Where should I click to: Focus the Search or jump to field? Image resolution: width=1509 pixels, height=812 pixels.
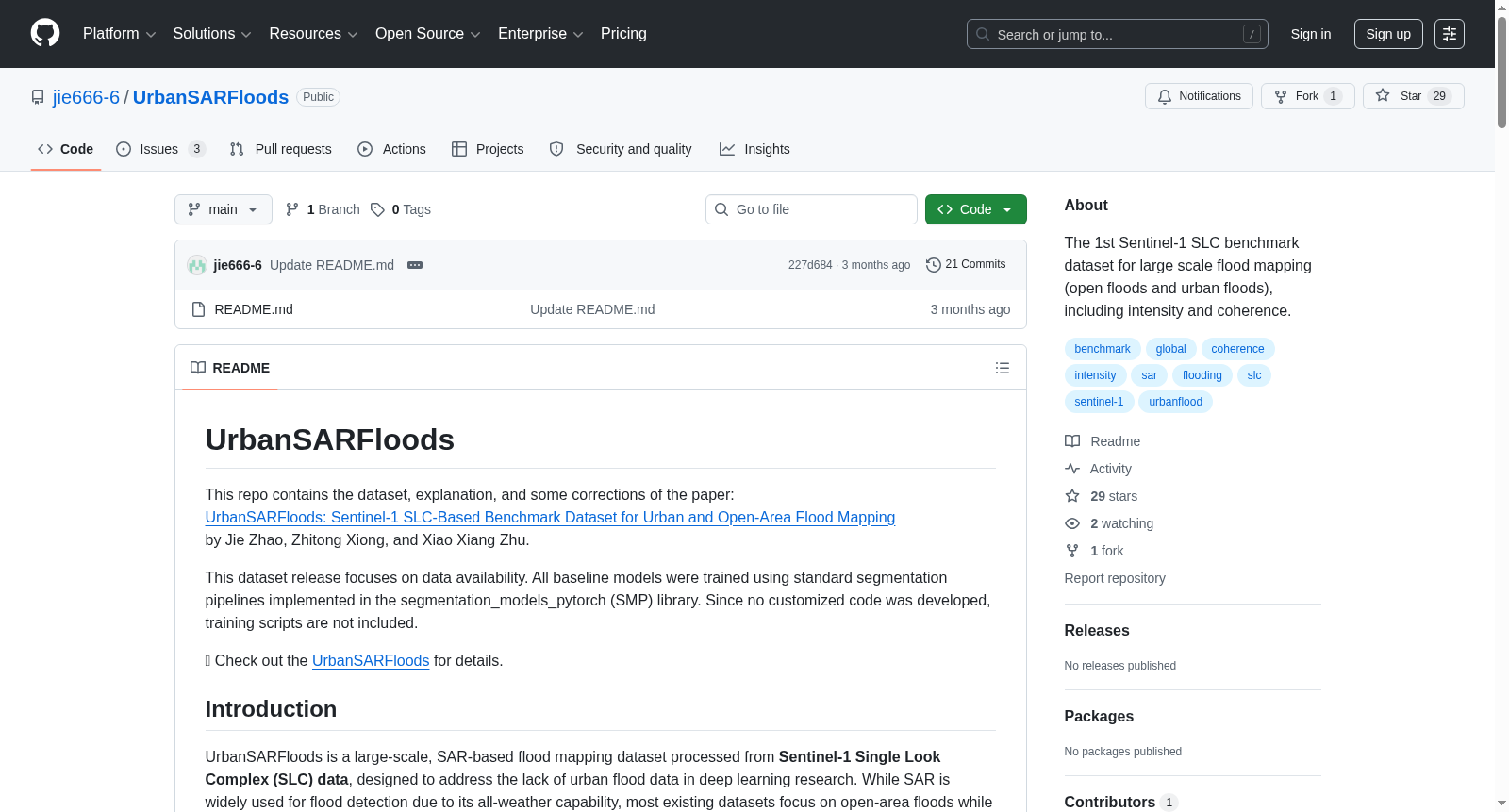point(1118,34)
